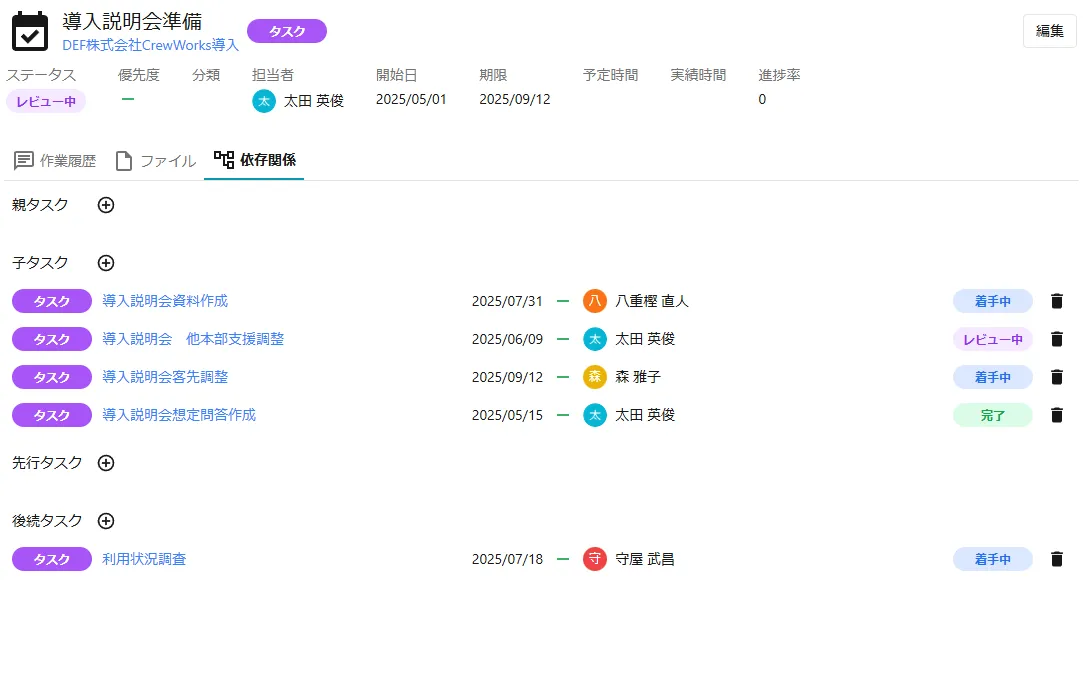The width and height of the screenshot is (1083, 692).
Task: Click 完了 status badge of 想定問答作成
Action: point(992,415)
